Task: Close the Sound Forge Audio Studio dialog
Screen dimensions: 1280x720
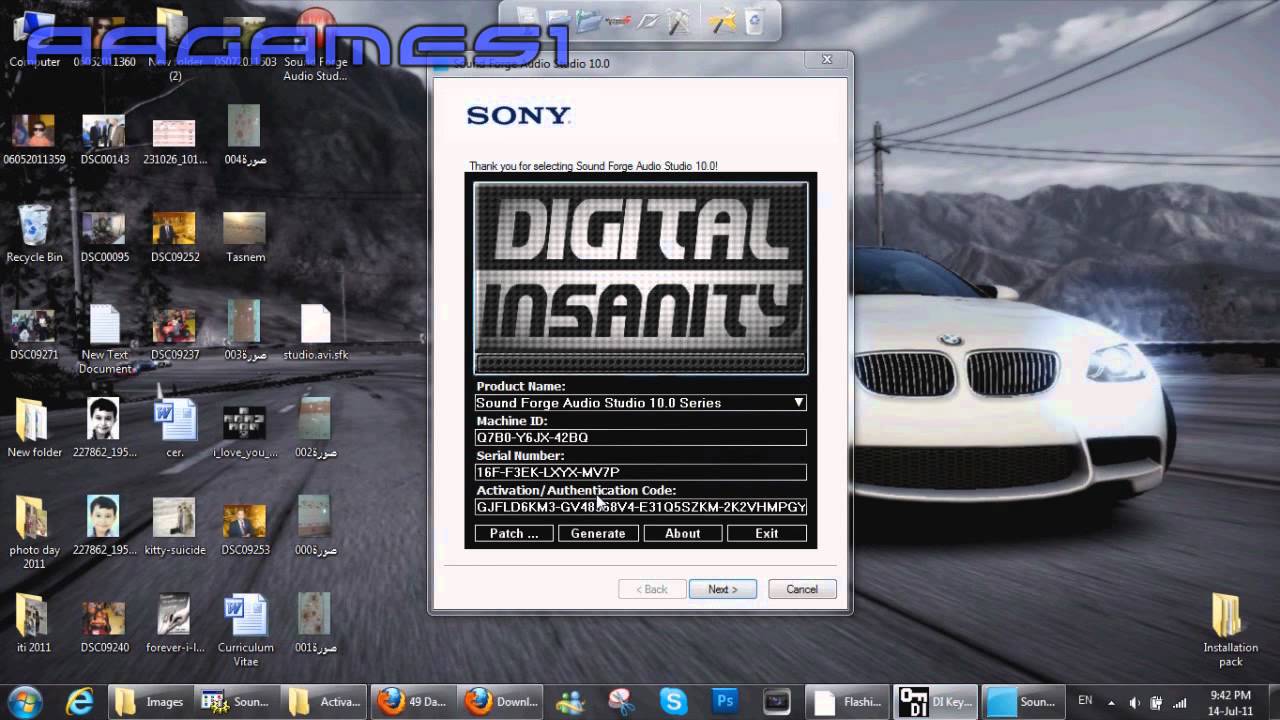Action: click(827, 60)
